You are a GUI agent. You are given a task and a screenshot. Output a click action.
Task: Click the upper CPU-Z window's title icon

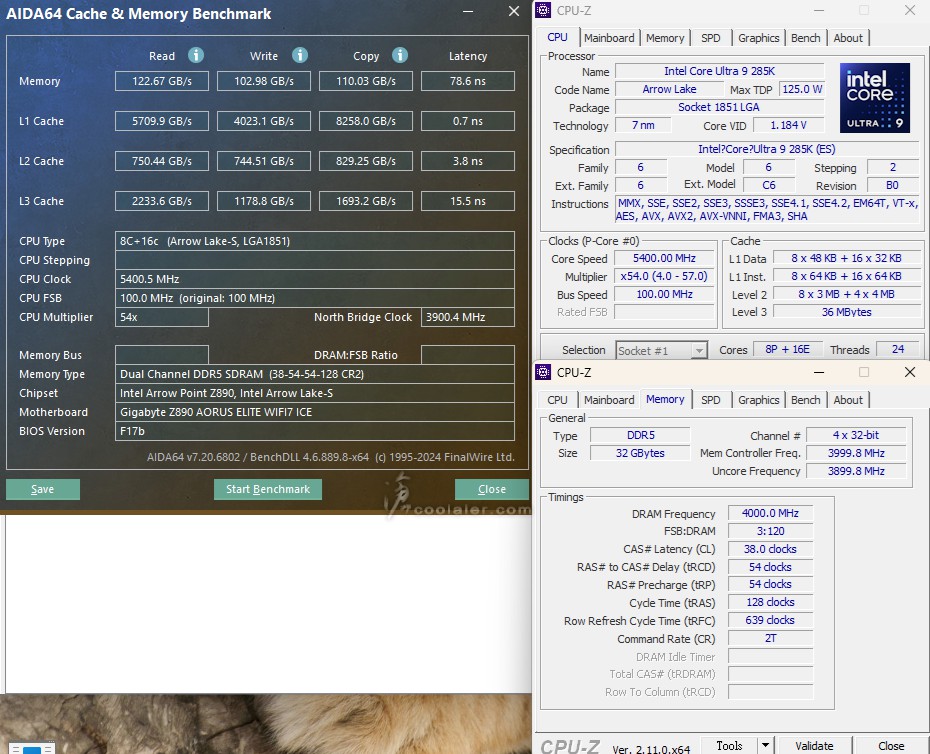[543, 10]
